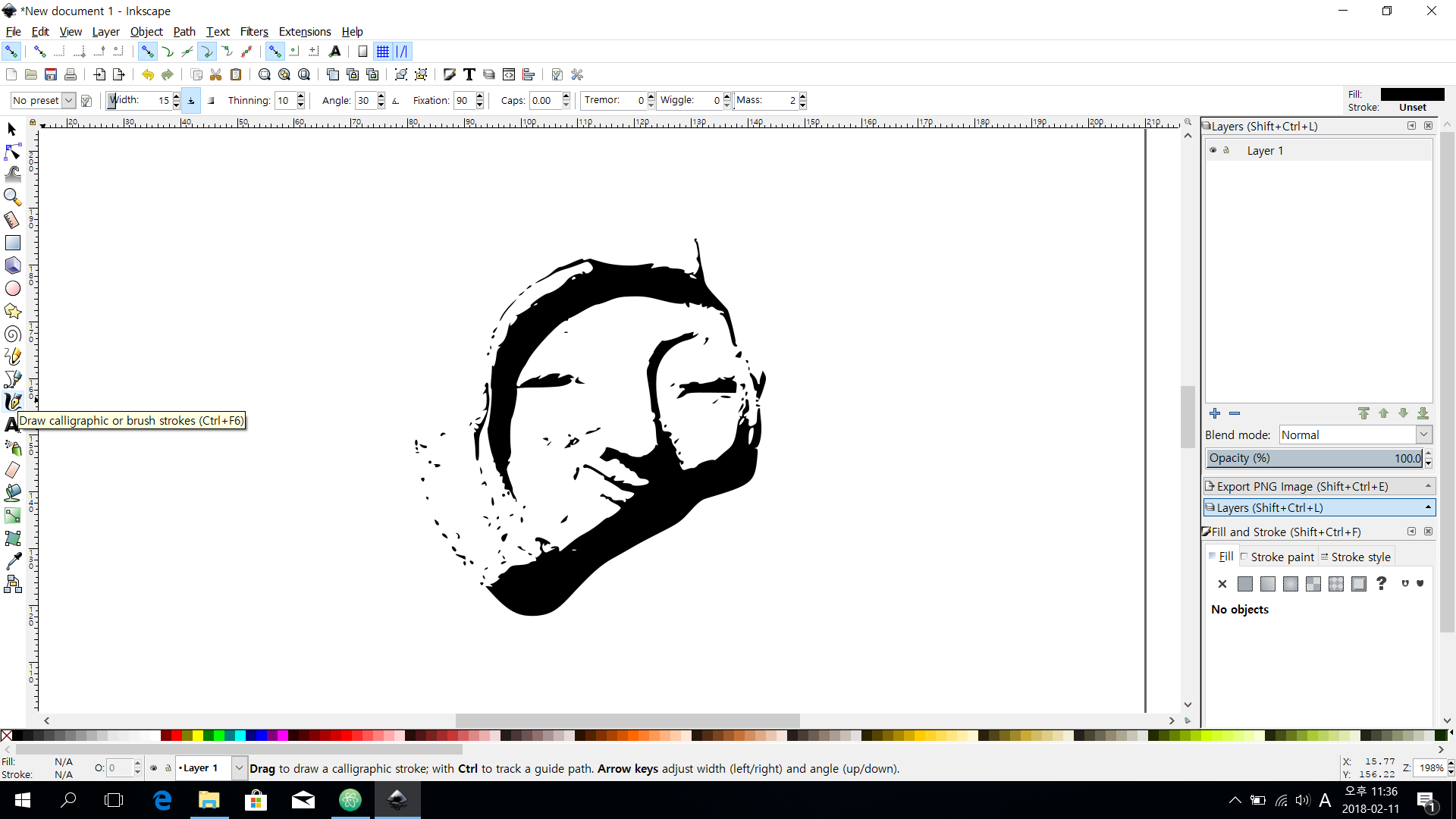The width and height of the screenshot is (1456, 819).
Task: Click the redo arrow icon
Action: click(168, 74)
